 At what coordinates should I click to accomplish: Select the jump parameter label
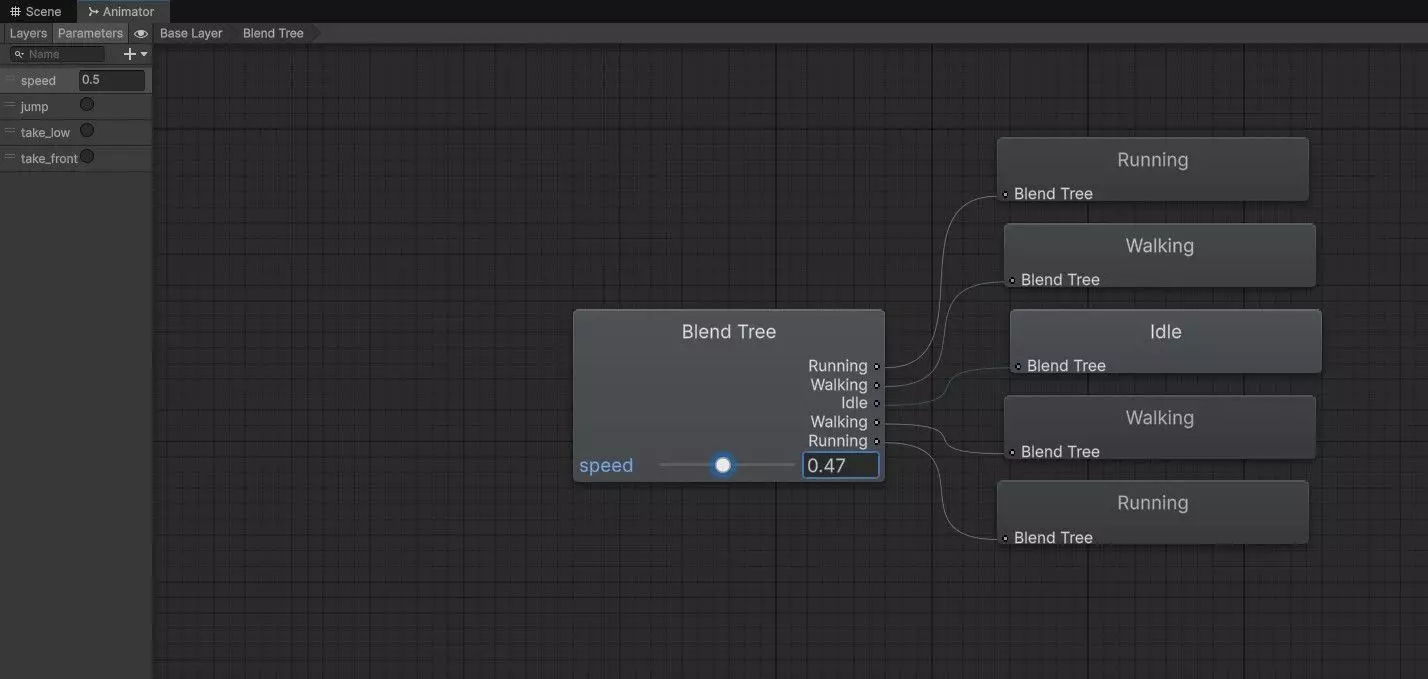pos(34,107)
